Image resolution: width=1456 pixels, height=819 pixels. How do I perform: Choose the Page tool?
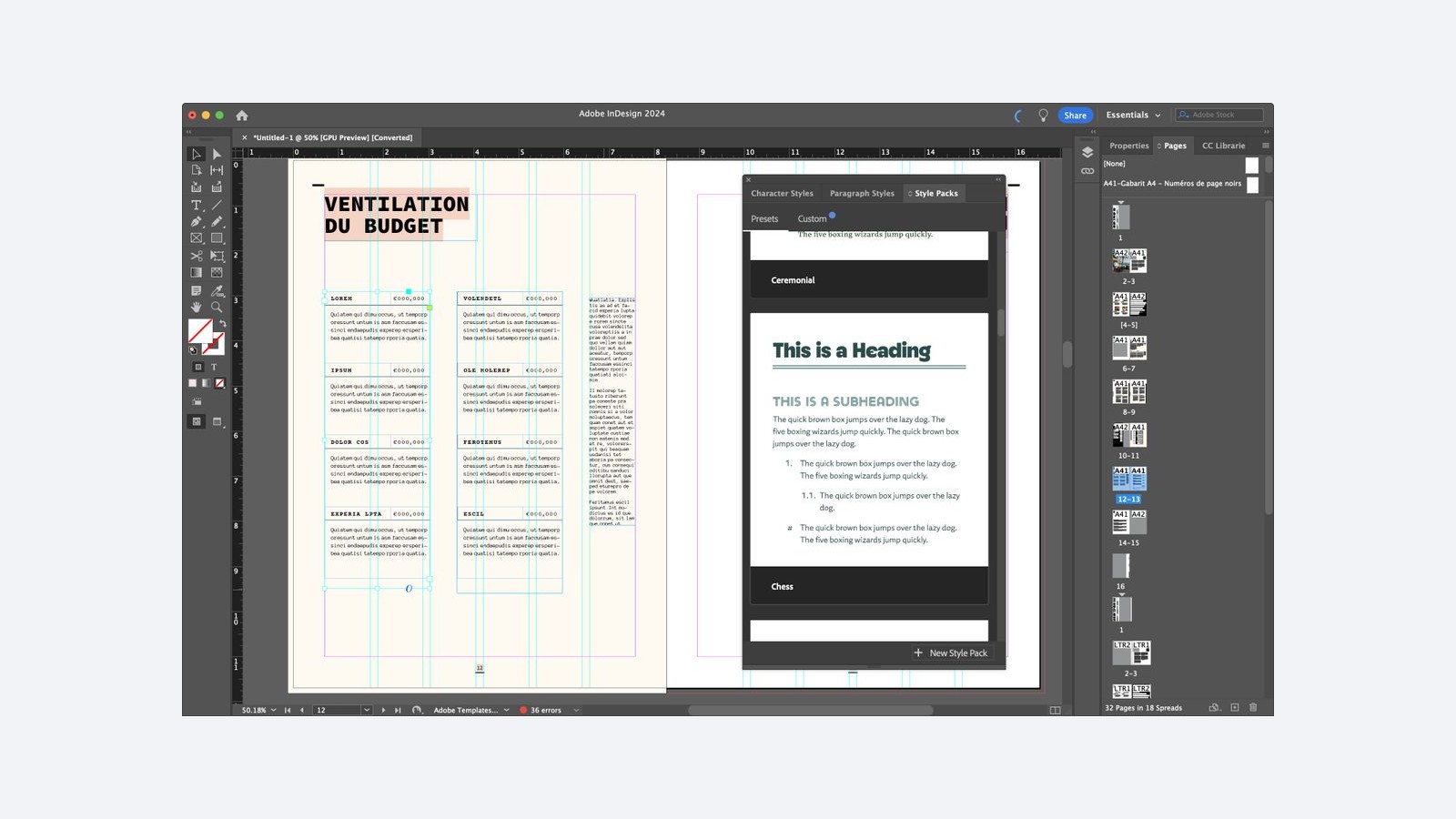(x=196, y=170)
